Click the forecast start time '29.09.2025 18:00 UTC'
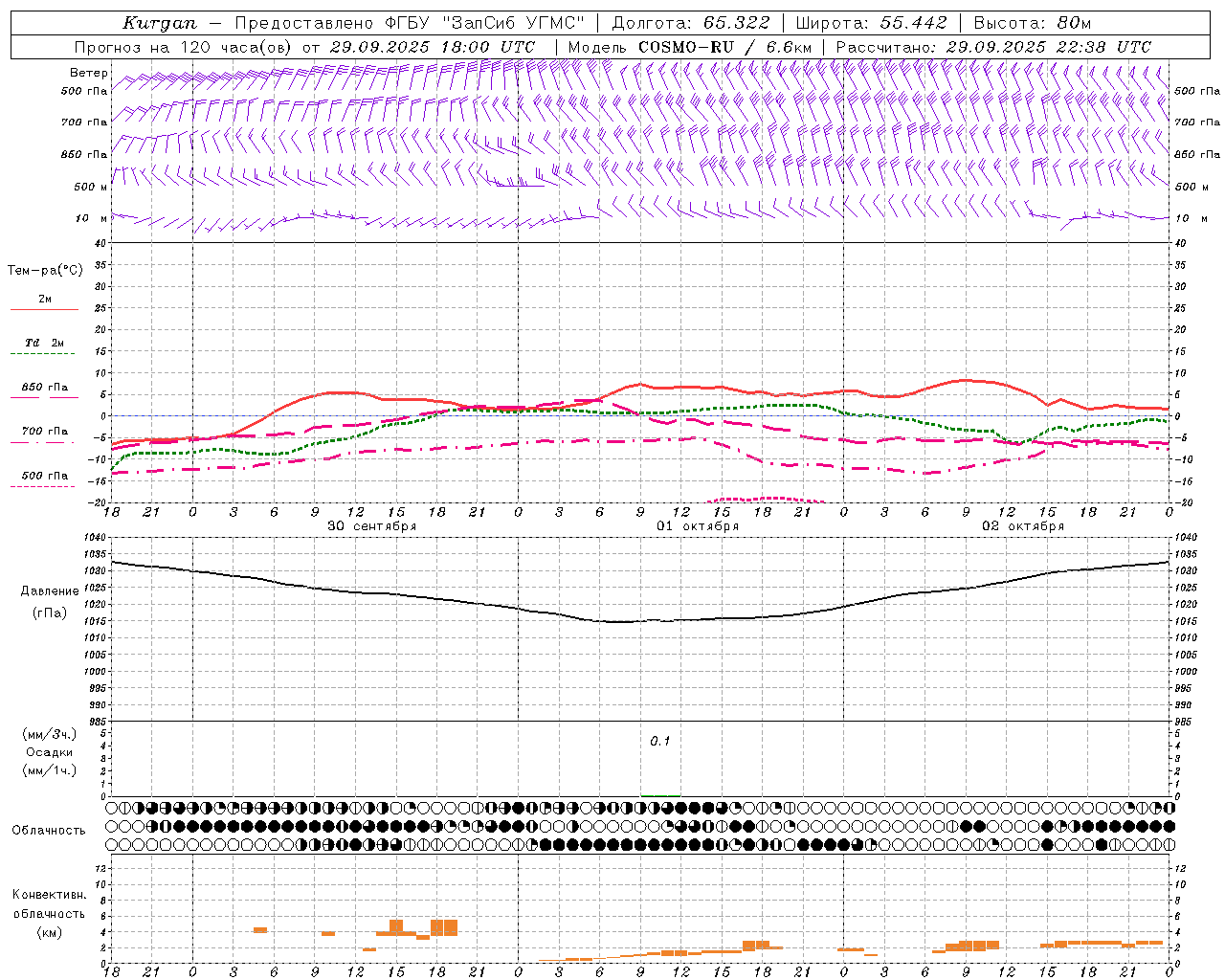The height and width of the screenshot is (980, 1225). [432, 47]
